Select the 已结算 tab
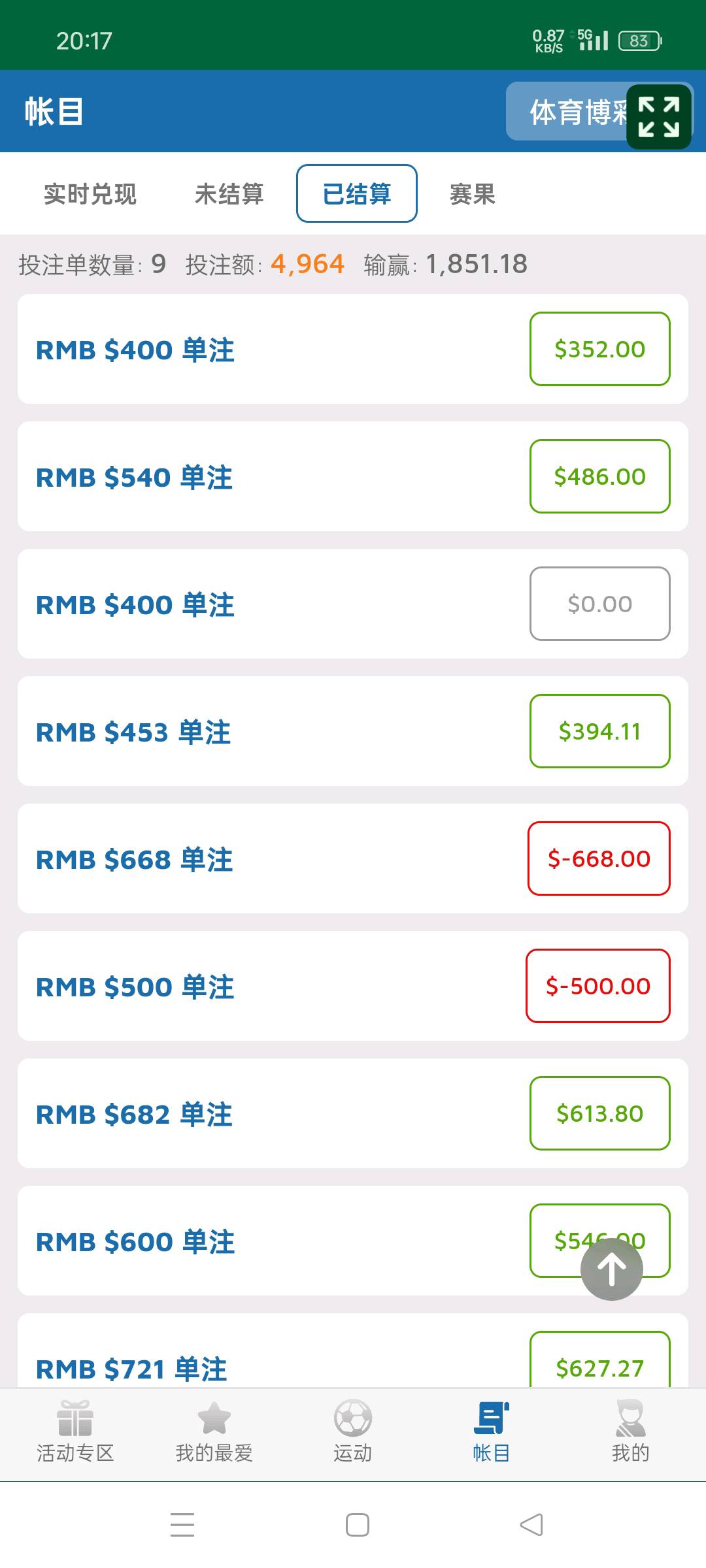The height and width of the screenshot is (1568, 706). (357, 194)
